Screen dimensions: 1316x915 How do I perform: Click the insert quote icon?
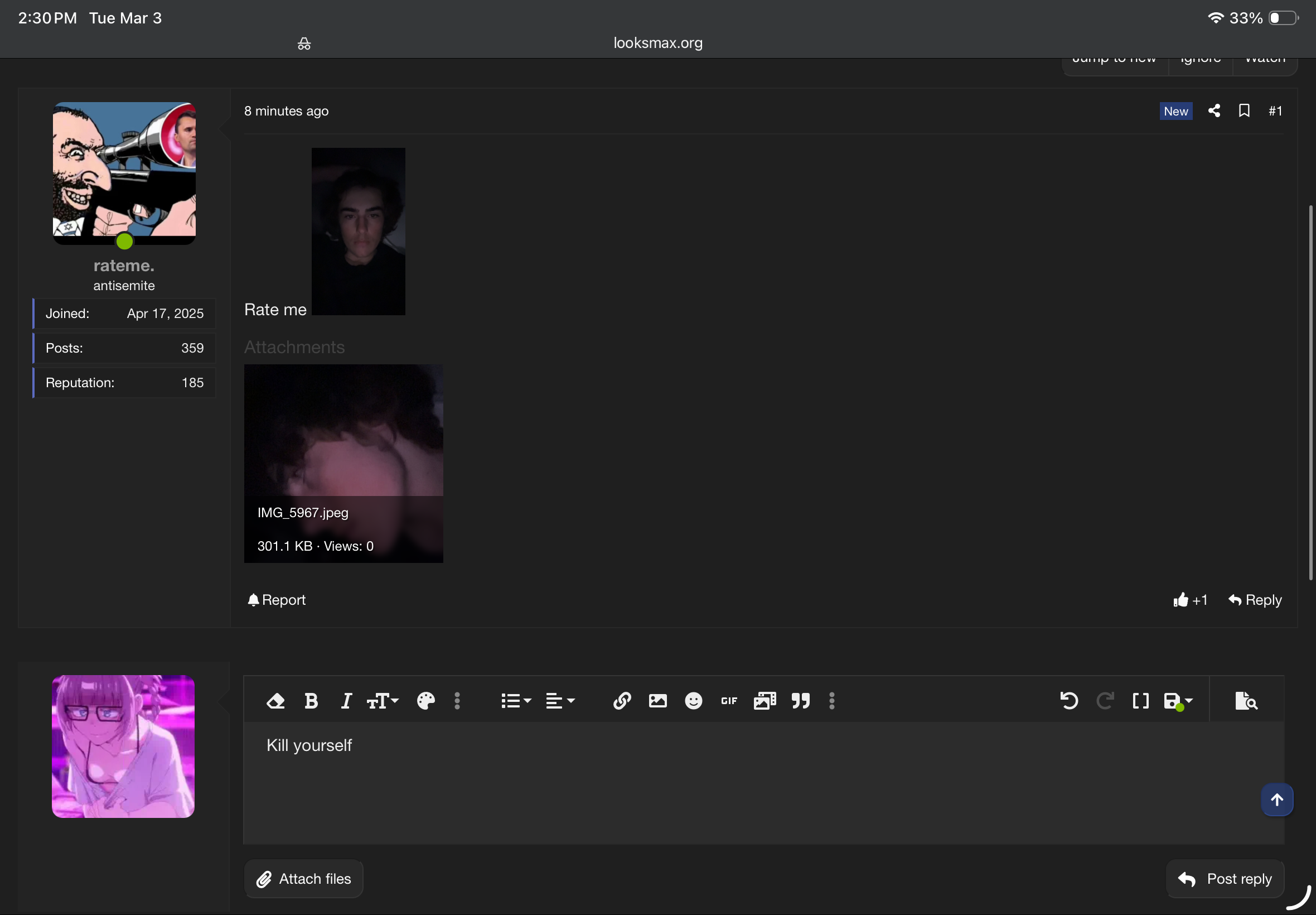[x=800, y=701]
